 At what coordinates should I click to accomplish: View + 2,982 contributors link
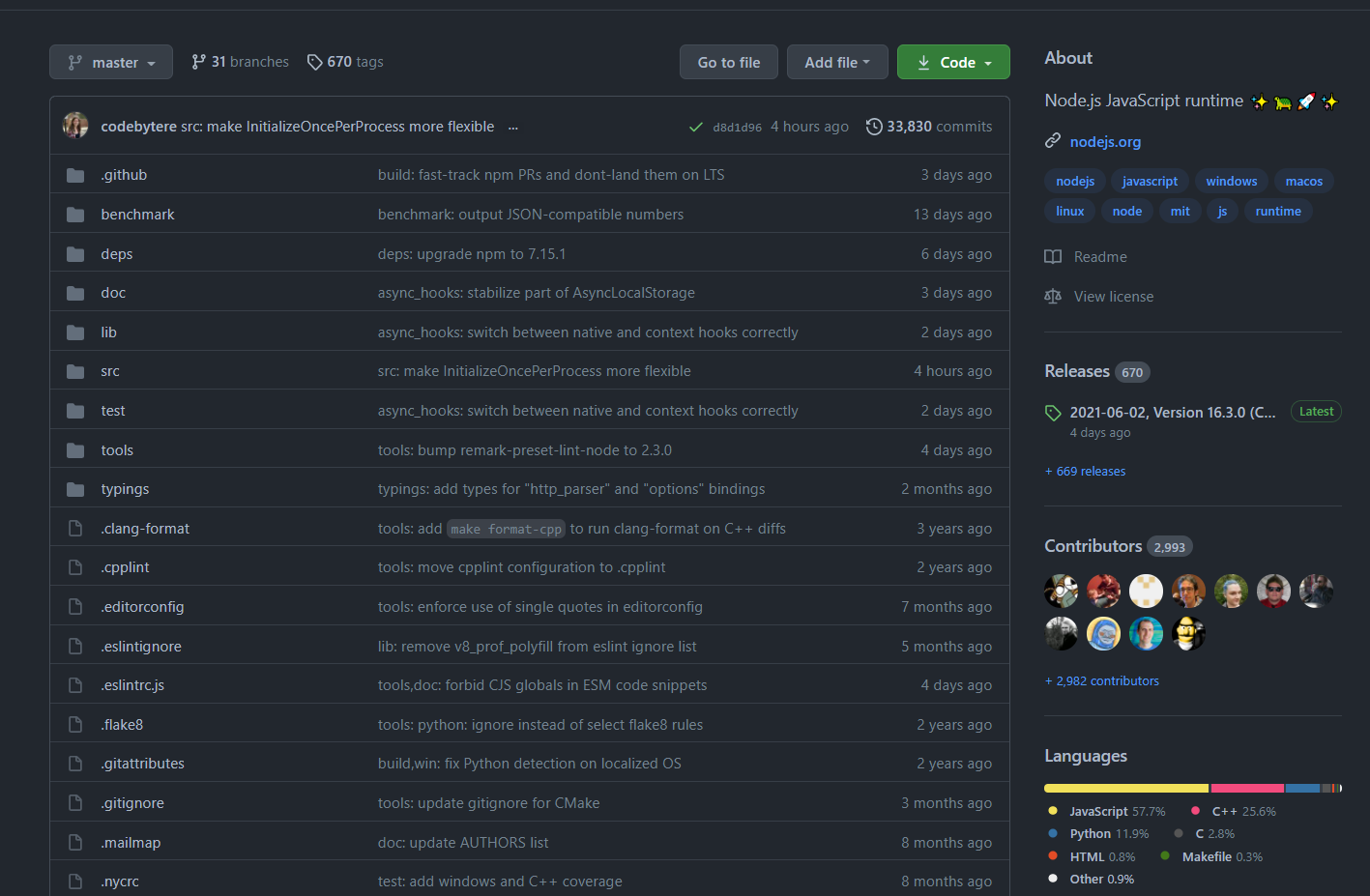coord(1101,681)
